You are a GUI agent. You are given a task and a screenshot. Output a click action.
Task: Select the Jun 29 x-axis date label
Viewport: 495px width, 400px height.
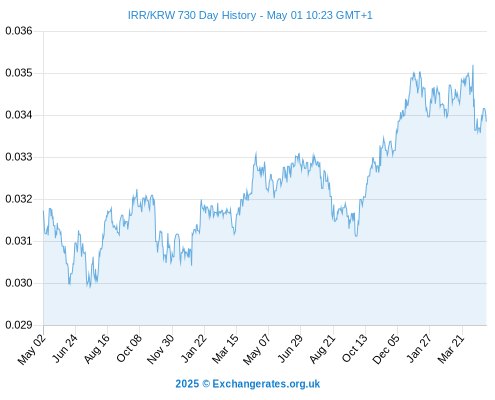click(290, 348)
